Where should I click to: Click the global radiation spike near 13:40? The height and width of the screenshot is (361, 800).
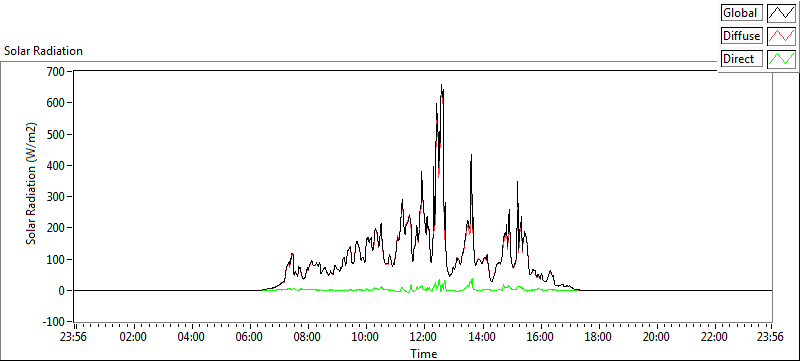point(471,155)
